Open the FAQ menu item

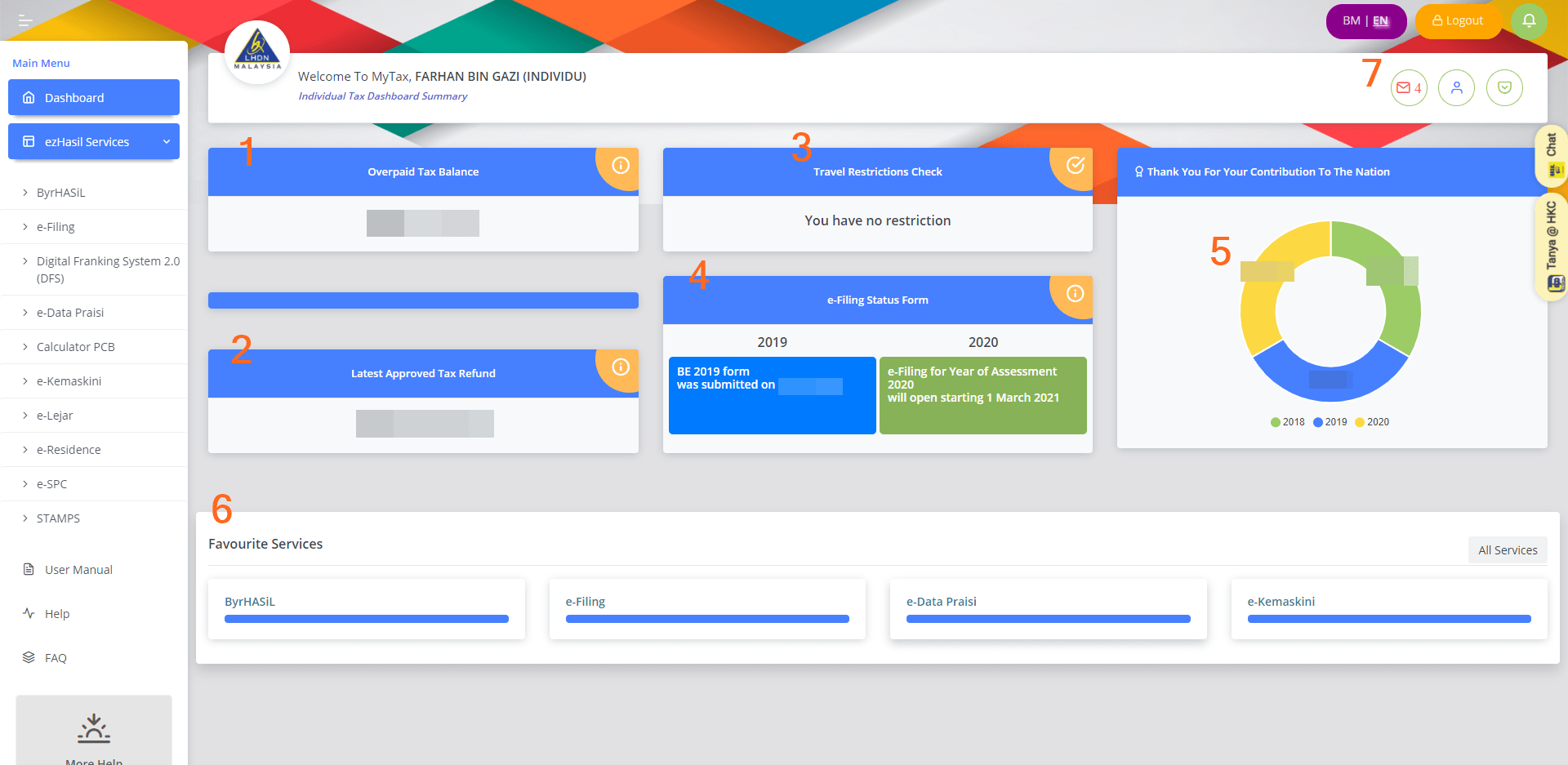pyautogui.click(x=55, y=657)
